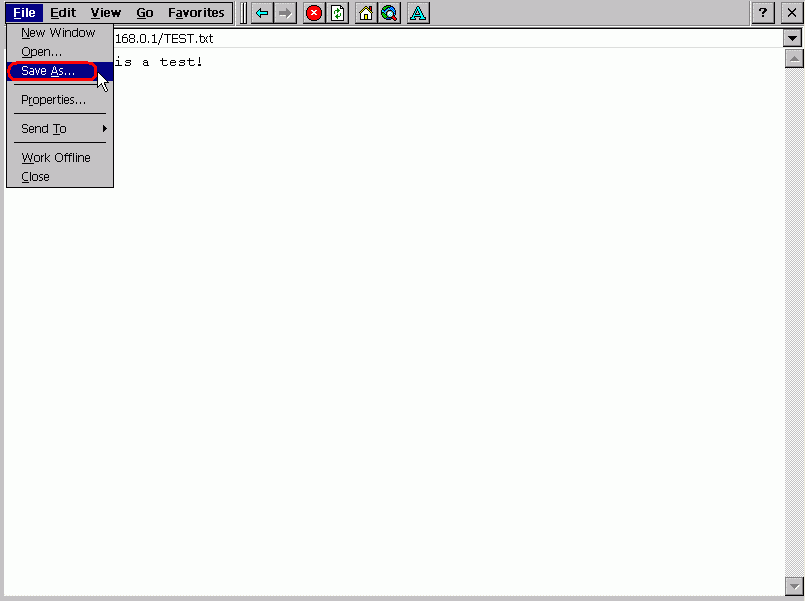Screen dimensions: 805x601
Task: Click the scrollbar up arrow
Action: point(794,59)
